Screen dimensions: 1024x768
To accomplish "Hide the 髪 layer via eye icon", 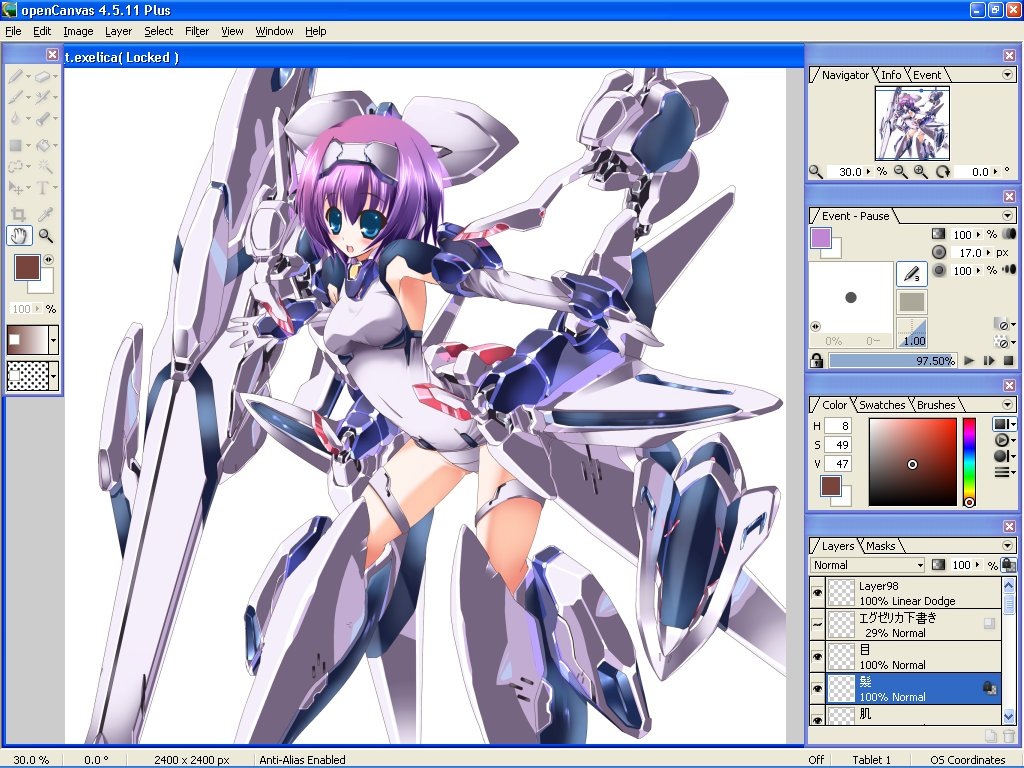I will coord(817,689).
